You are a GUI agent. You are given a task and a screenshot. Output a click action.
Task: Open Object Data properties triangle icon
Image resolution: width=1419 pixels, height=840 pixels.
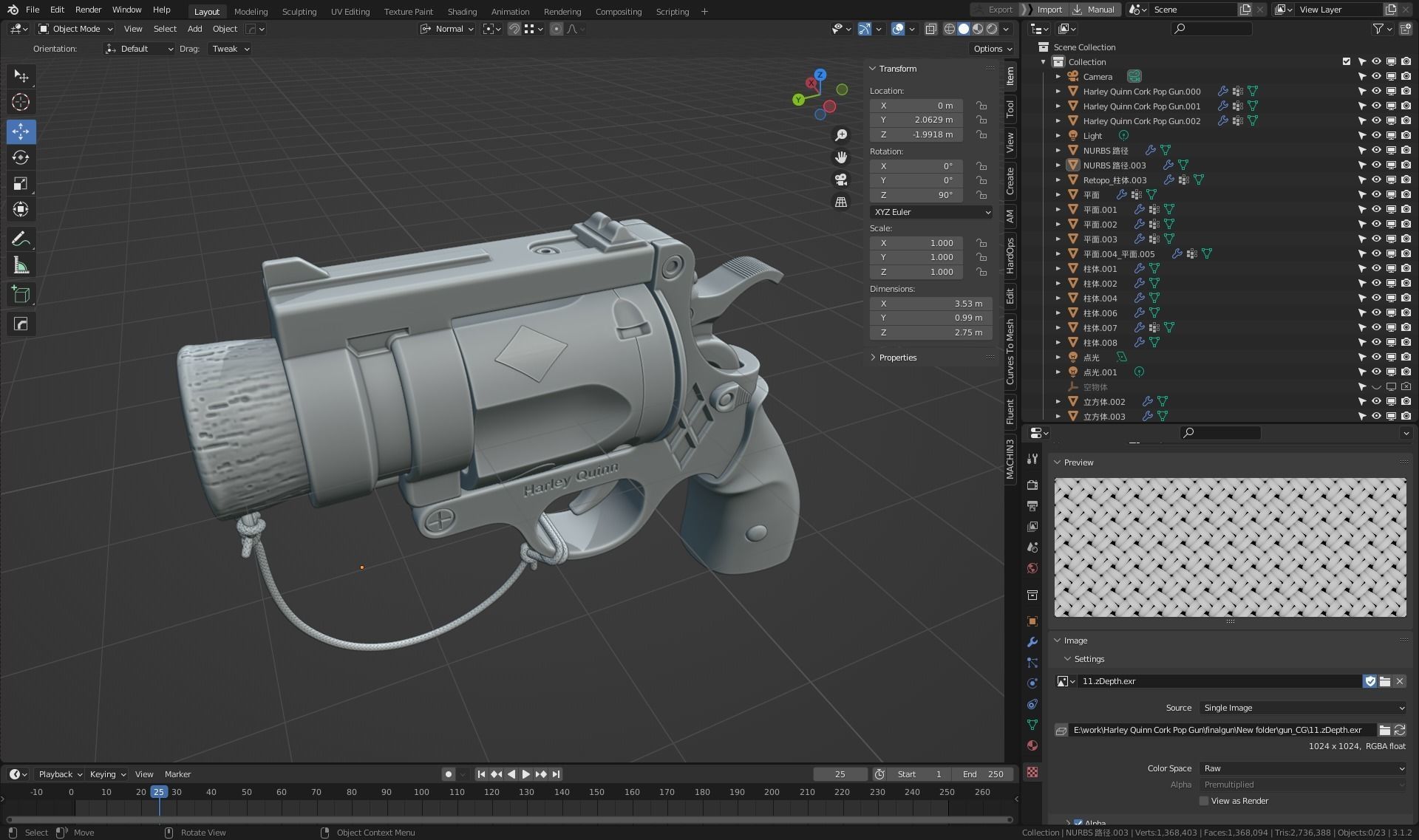tap(1032, 724)
